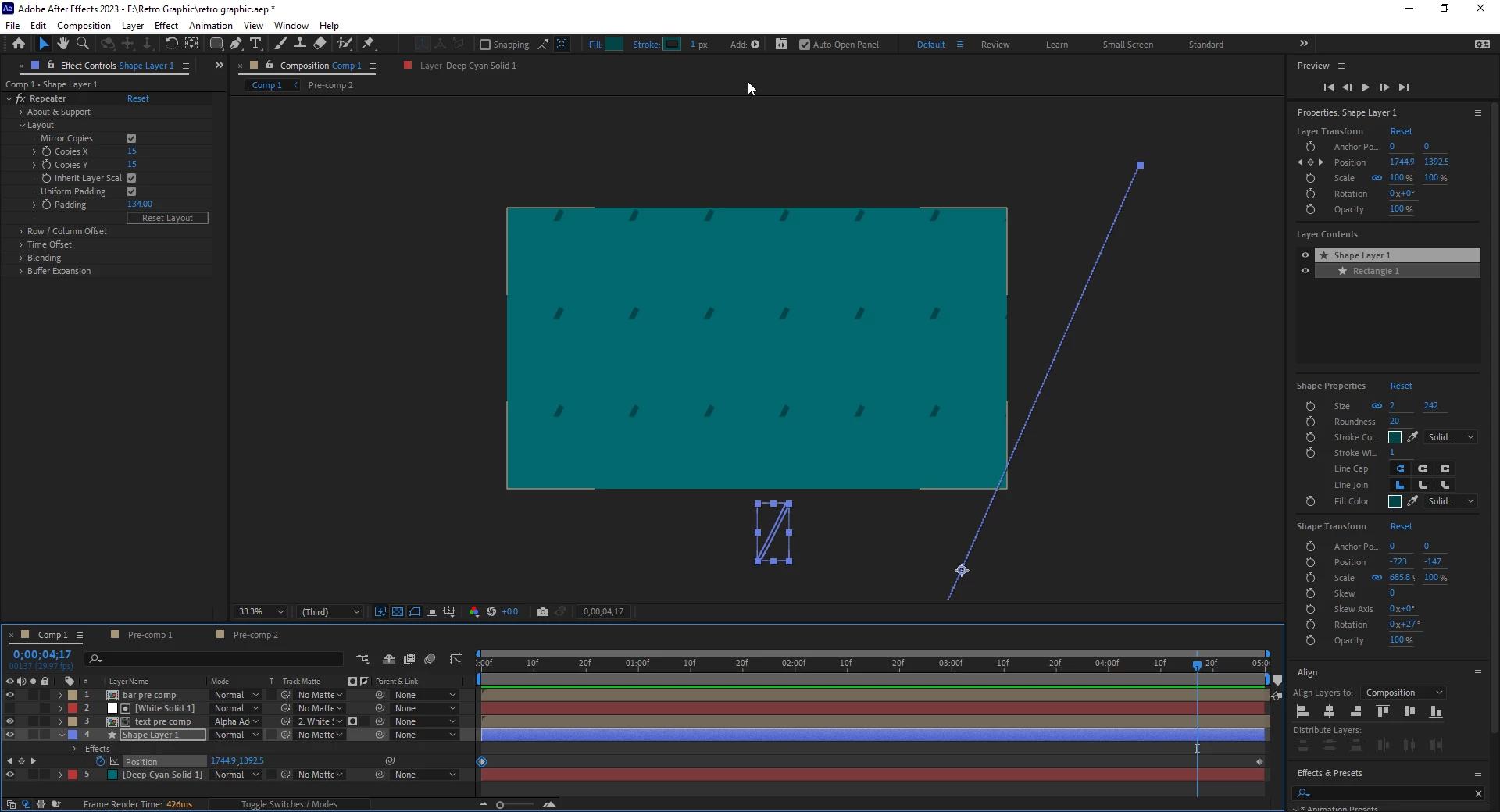
Task: Select the Hand tool in toolbar
Action: [63, 44]
